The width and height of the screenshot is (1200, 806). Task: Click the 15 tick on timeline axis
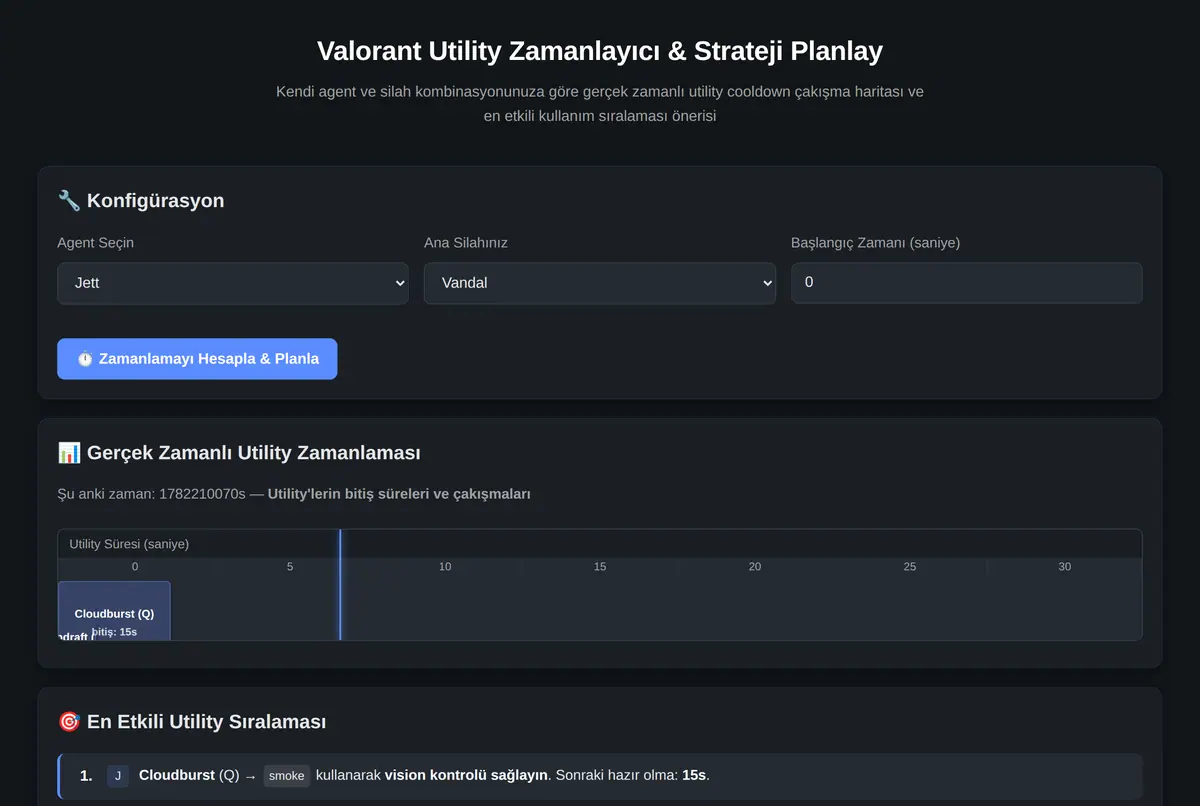tap(600, 567)
